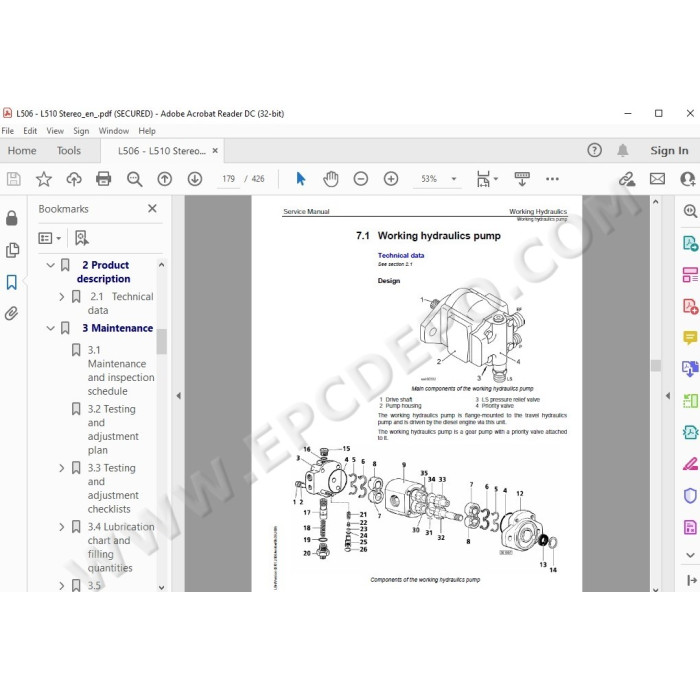
Task: Switch to the Home tab
Action: (22, 150)
